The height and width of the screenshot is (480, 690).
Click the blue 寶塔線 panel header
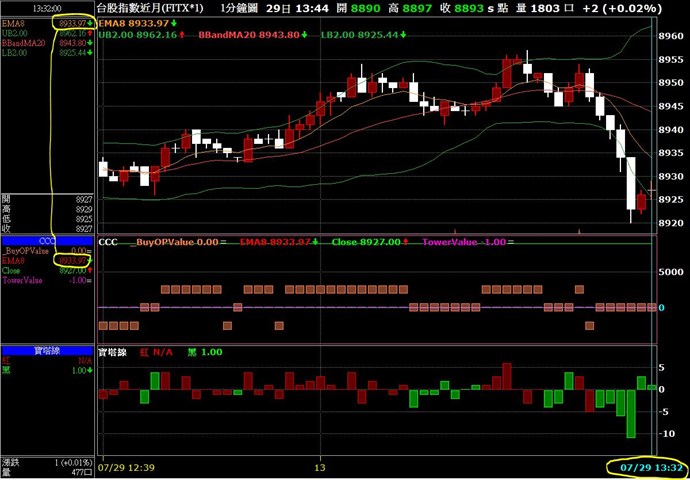click(47, 351)
